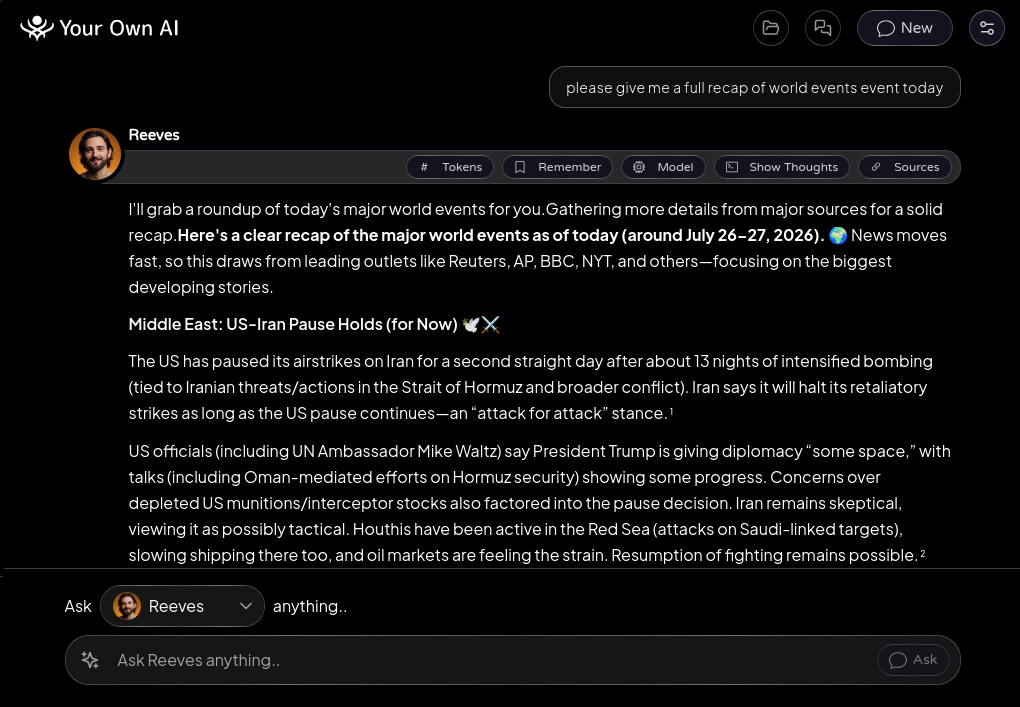Click the chevron arrow in the Reeves dropdown

coord(246,606)
